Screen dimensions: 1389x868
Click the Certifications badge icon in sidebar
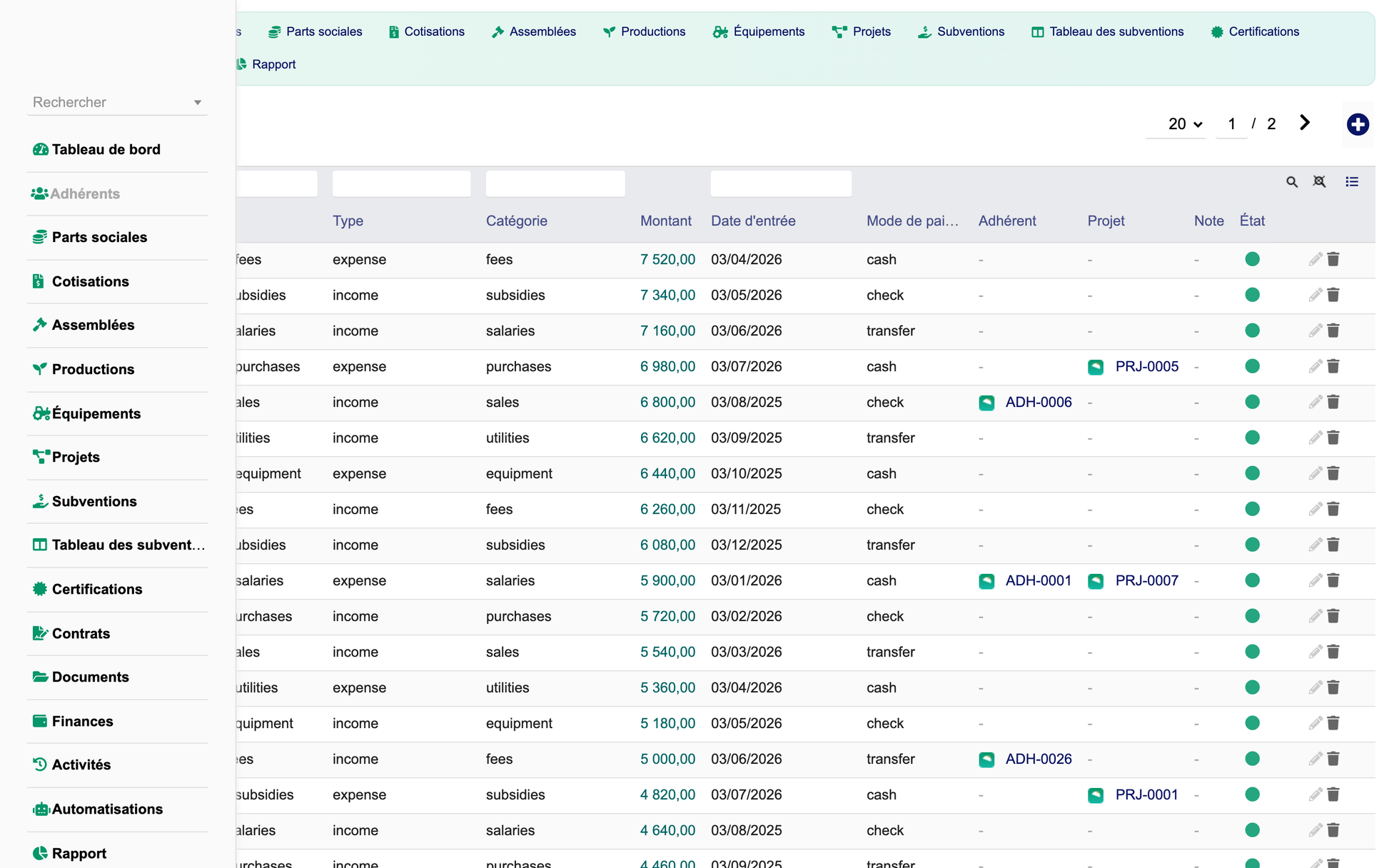(40, 589)
